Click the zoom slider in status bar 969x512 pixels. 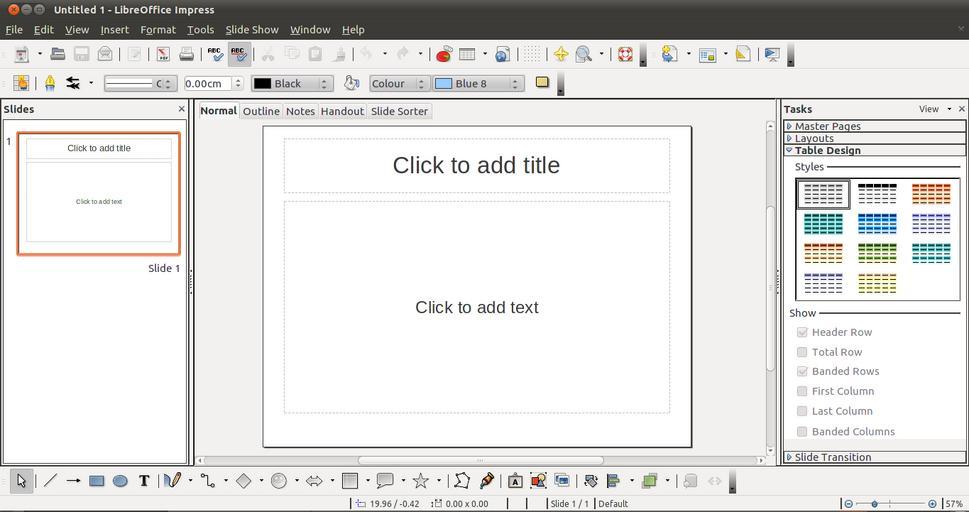(889, 504)
